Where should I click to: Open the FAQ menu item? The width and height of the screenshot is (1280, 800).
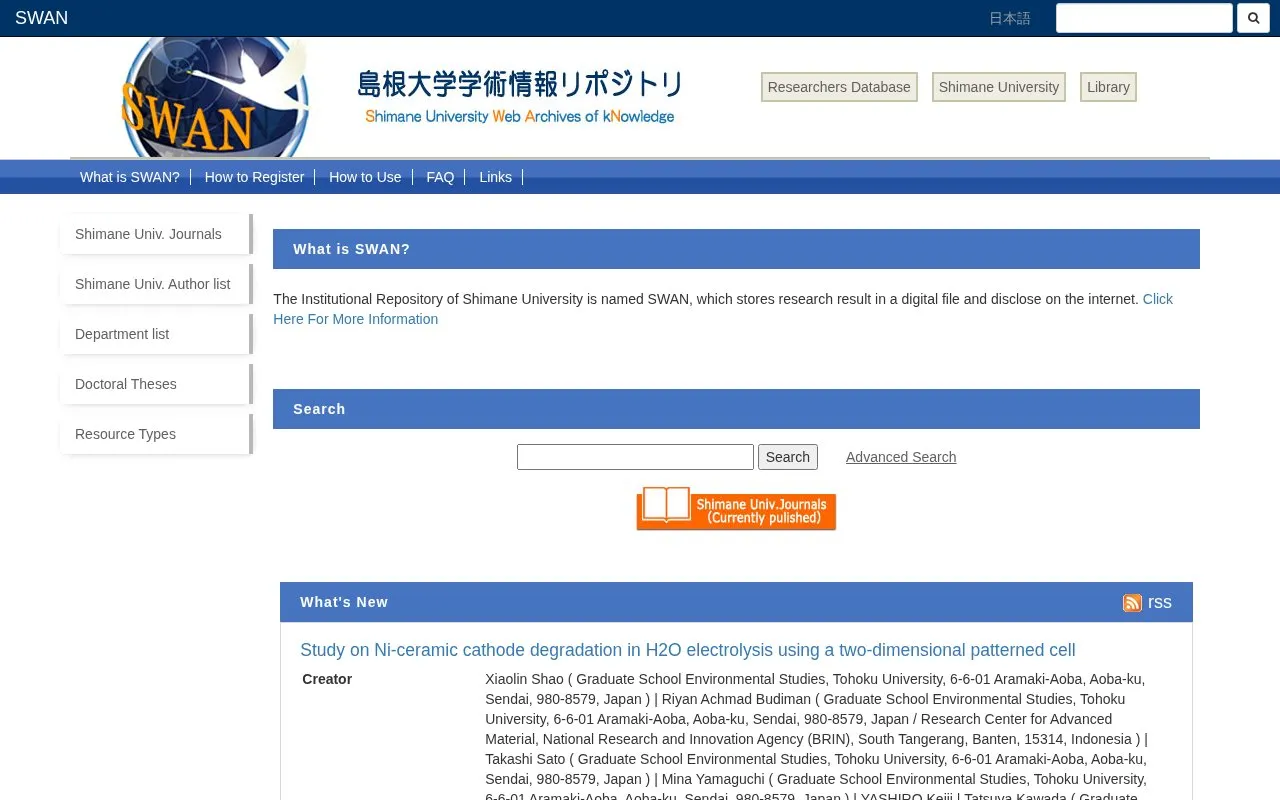coord(440,177)
